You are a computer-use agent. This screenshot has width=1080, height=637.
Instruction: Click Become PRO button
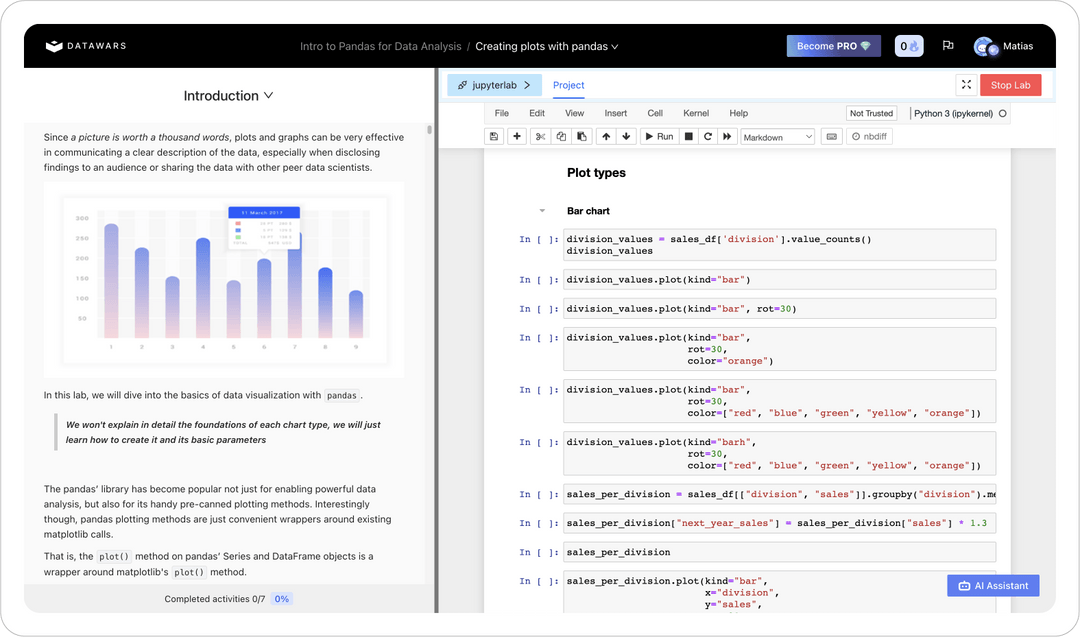click(833, 46)
